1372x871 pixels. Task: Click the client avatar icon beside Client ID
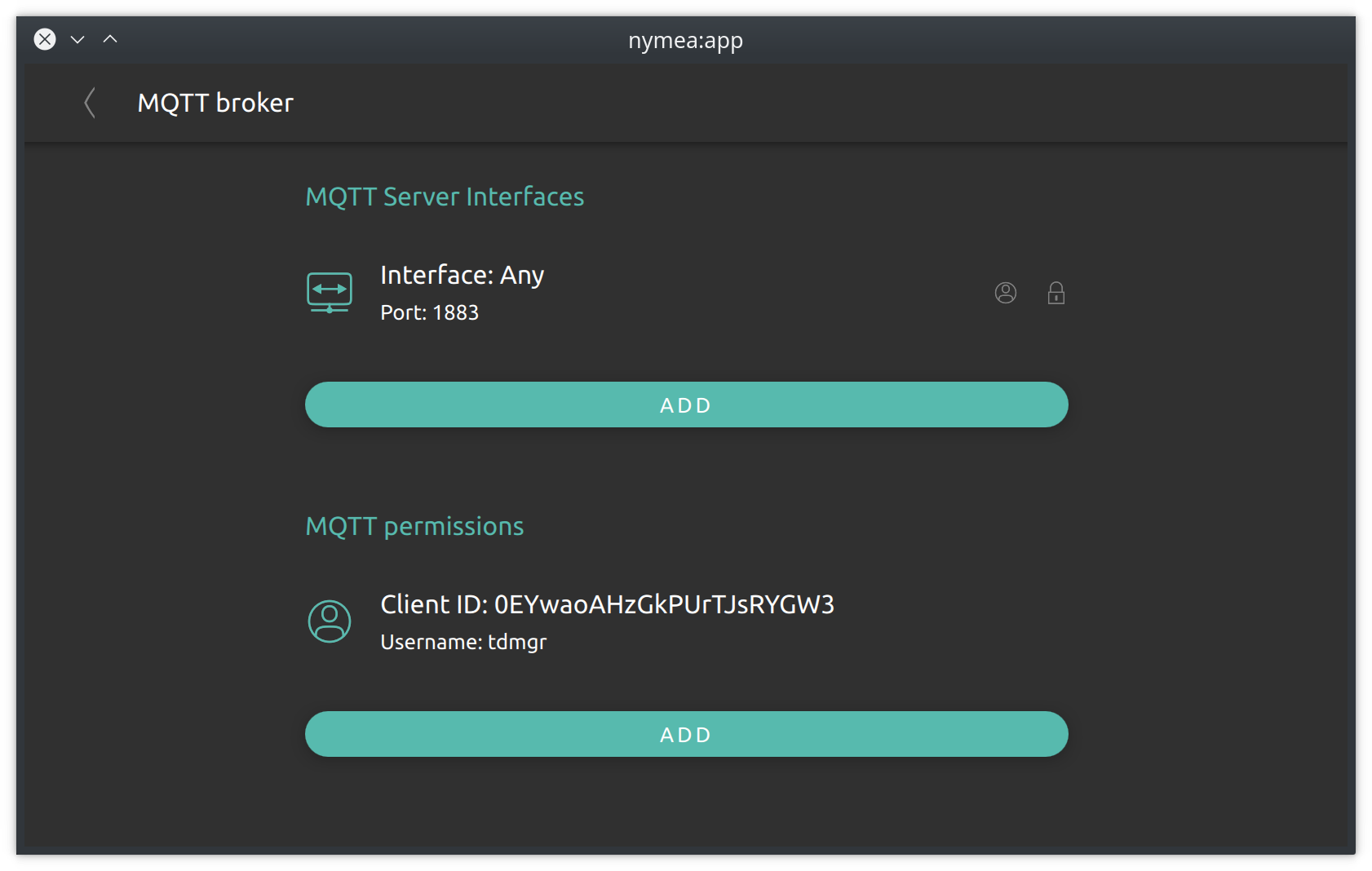(330, 621)
